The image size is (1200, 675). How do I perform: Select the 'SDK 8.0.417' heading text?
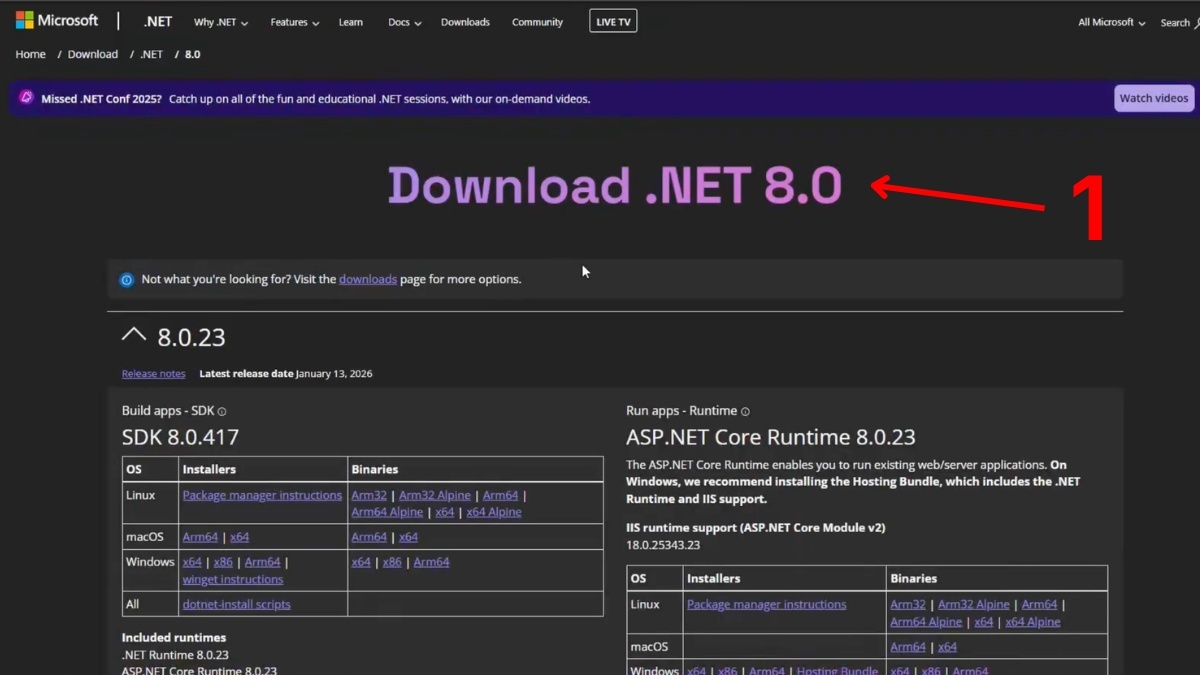(181, 437)
